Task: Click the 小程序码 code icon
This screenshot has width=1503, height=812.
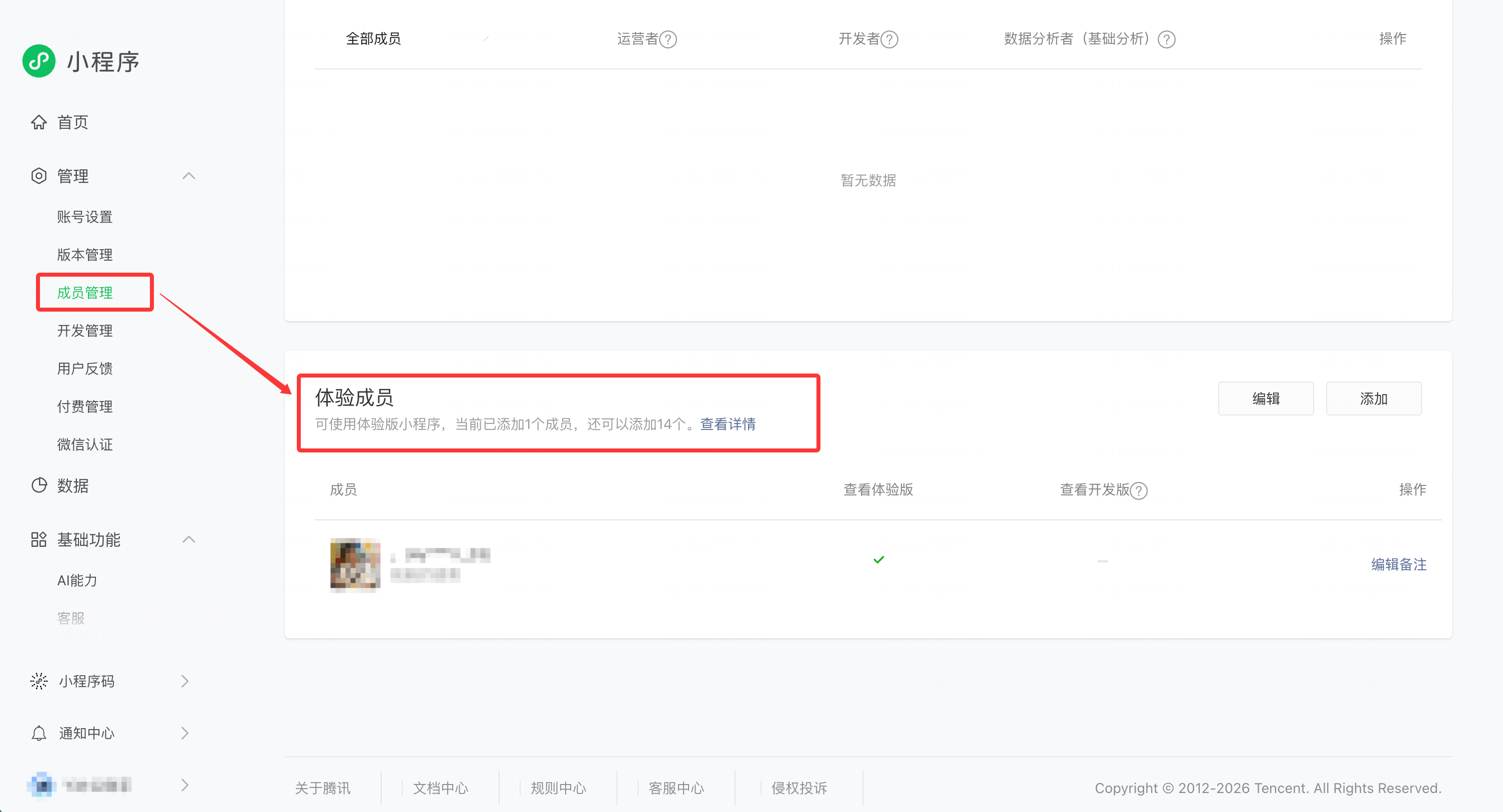Action: (x=38, y=681)
